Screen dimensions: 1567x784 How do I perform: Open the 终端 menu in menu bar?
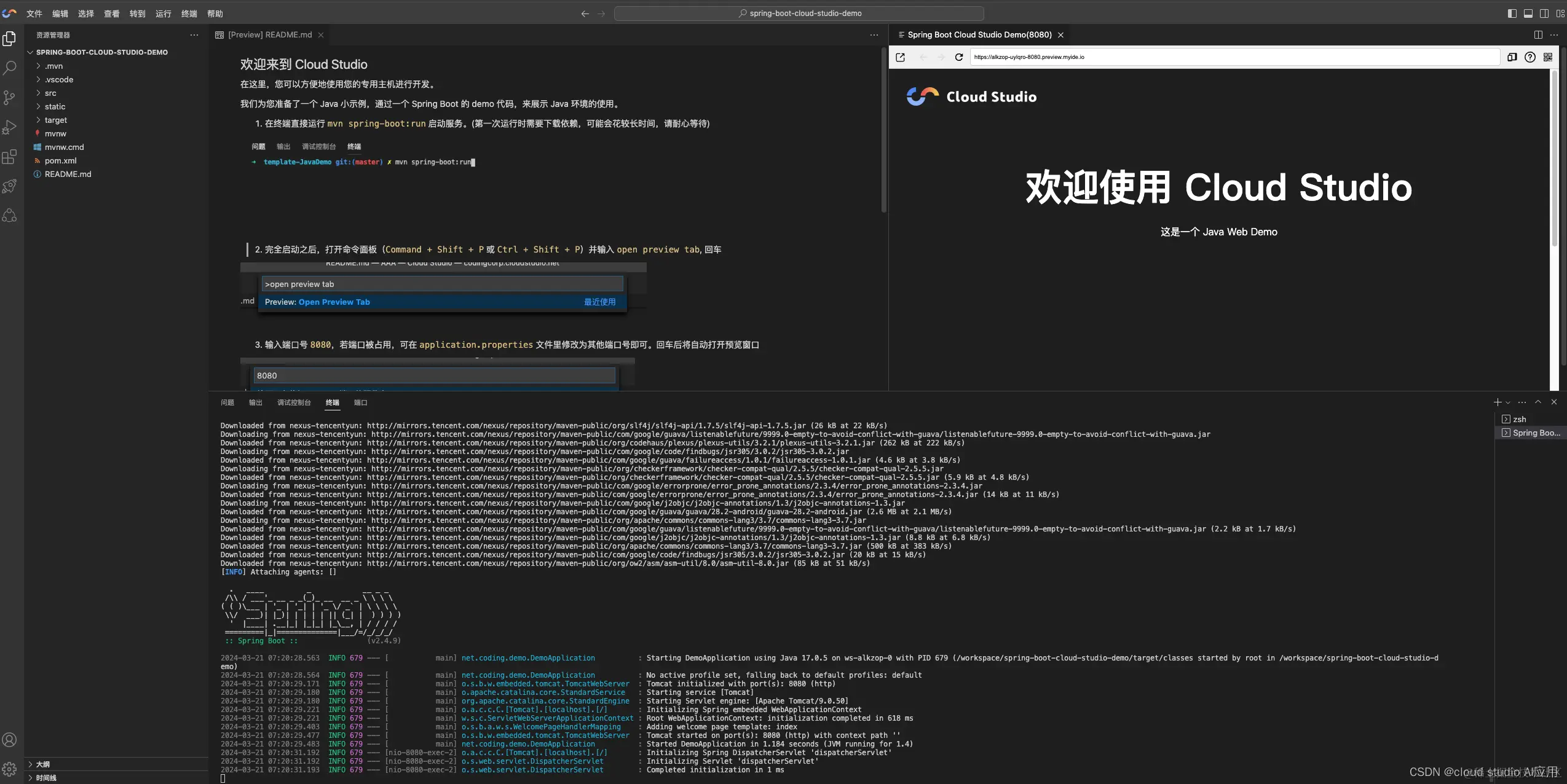(x=189, y=14)
